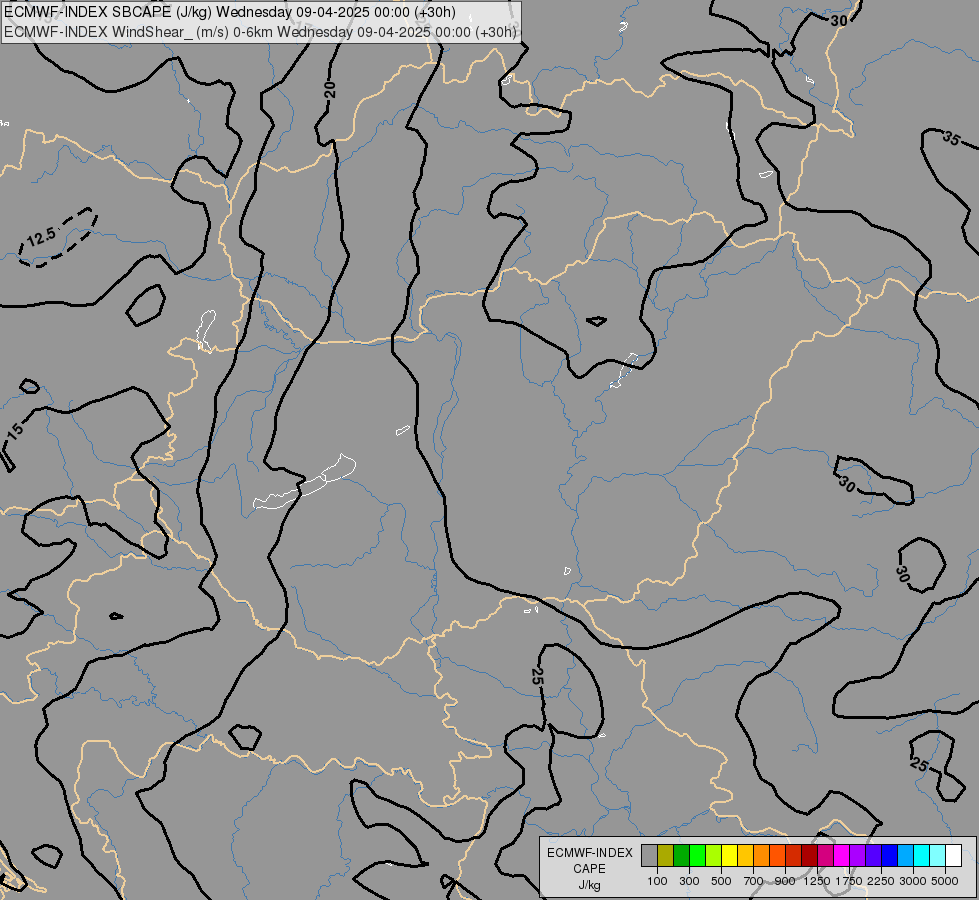Click the J/kg unit label in legend

click(589, 885)
